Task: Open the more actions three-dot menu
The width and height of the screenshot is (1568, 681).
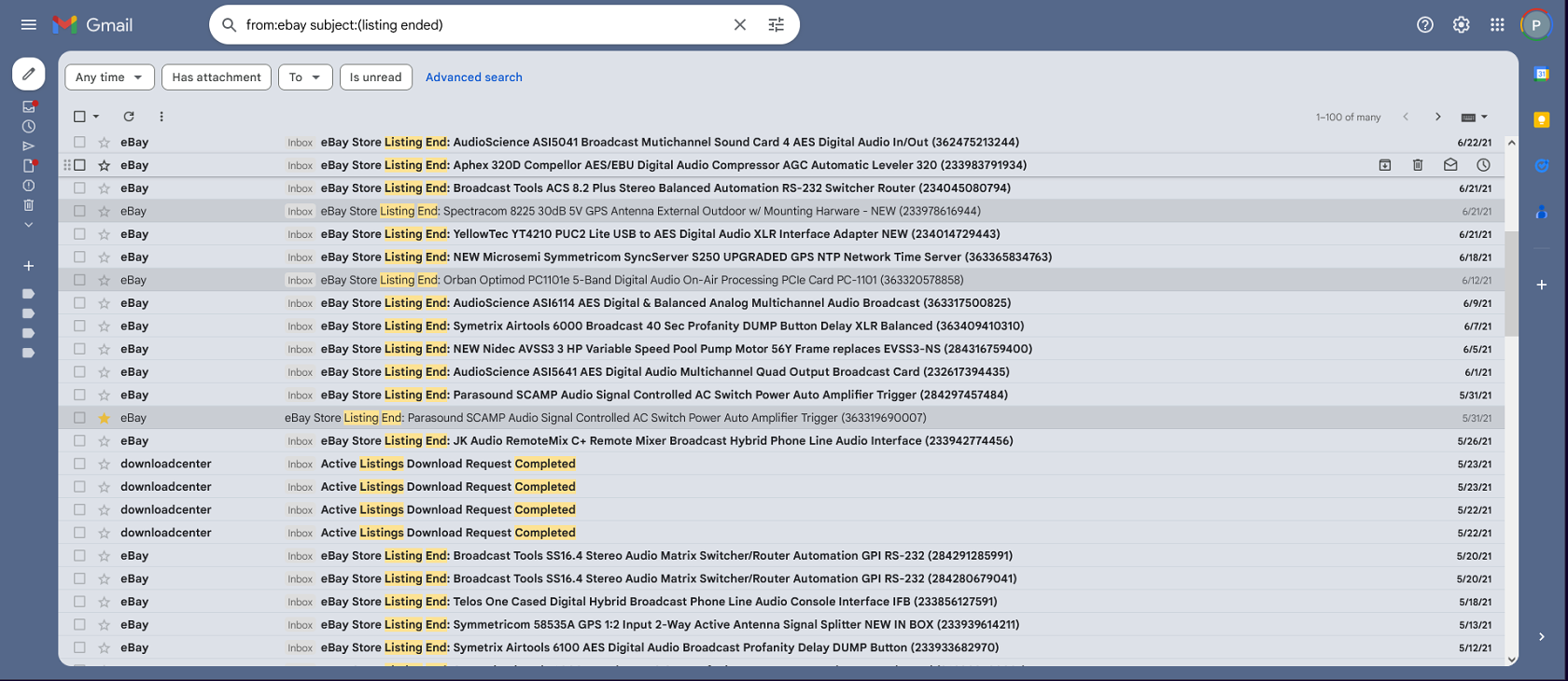Action: click(161, 117)
